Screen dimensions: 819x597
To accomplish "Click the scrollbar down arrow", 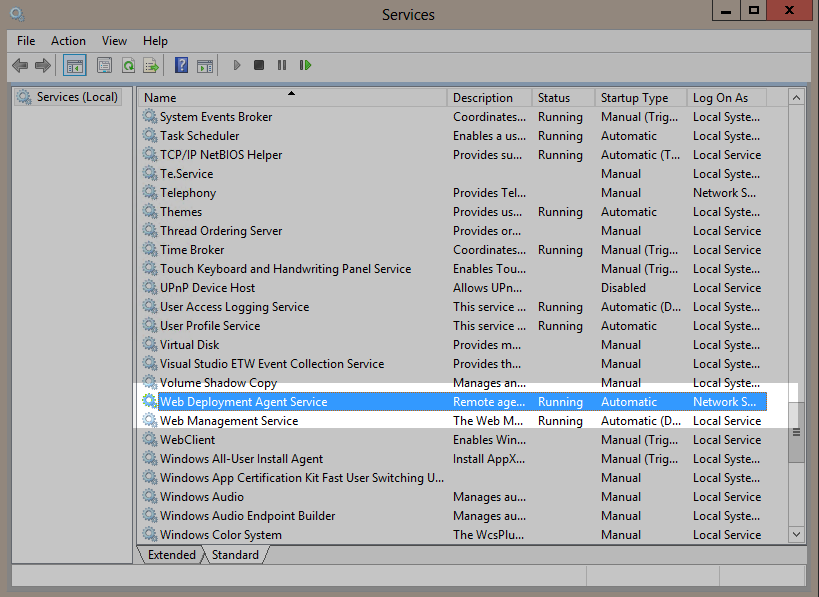I will coord(796,534).
